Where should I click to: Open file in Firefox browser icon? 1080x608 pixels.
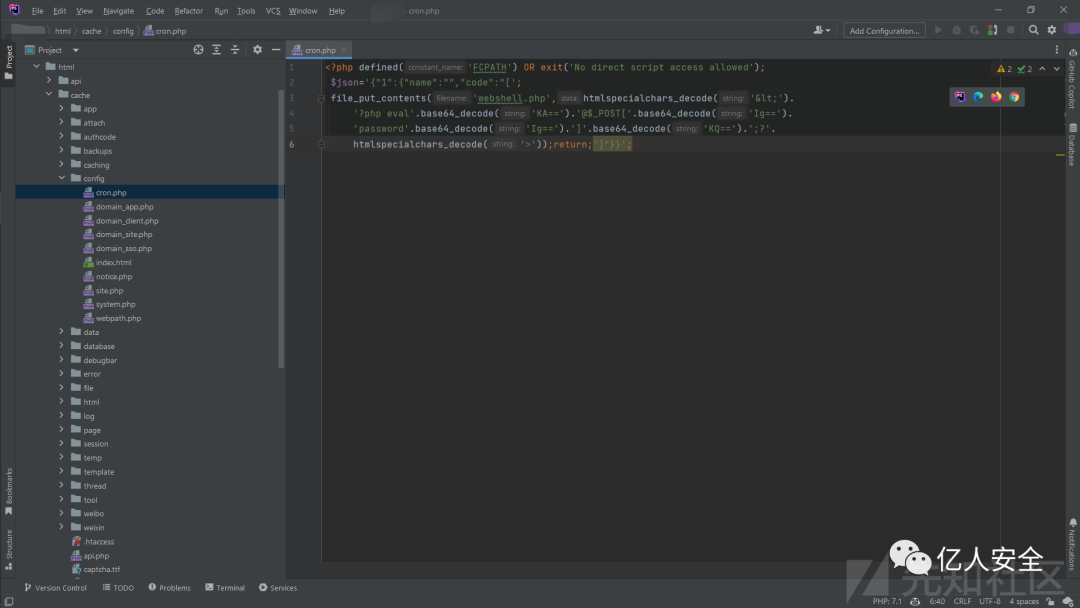996,97
